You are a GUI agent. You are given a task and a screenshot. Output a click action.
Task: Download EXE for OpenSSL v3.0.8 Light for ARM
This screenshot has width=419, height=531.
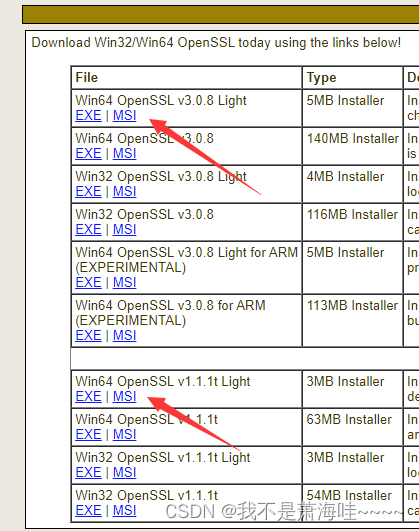tap(88, 282)
